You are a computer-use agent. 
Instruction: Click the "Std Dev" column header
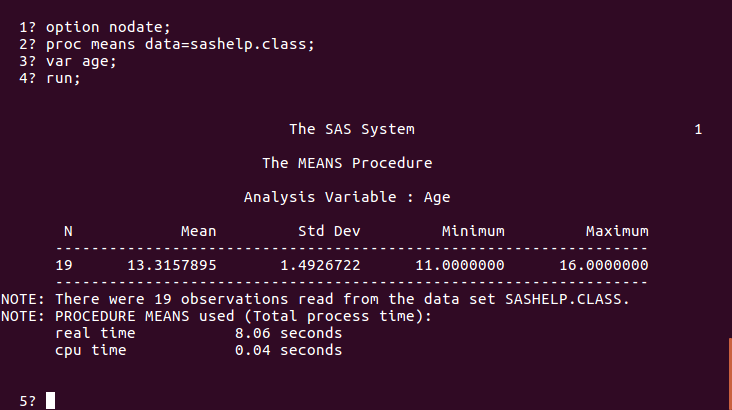[329, 231]
